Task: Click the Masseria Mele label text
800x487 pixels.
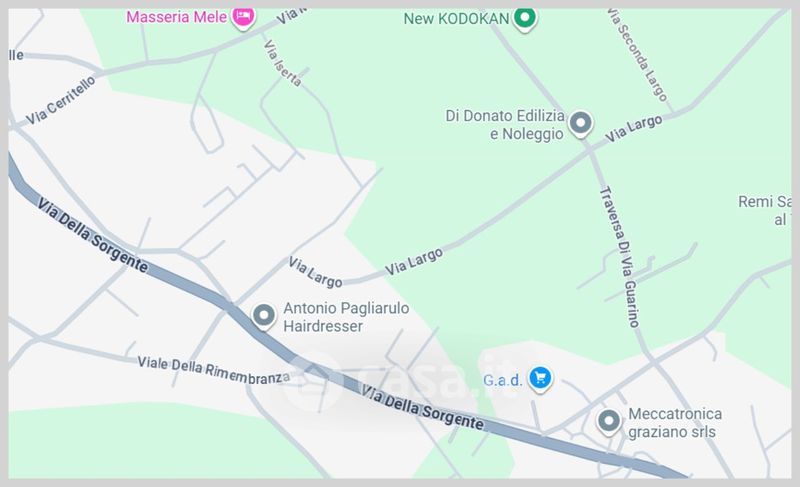Action: pos(177,17)
